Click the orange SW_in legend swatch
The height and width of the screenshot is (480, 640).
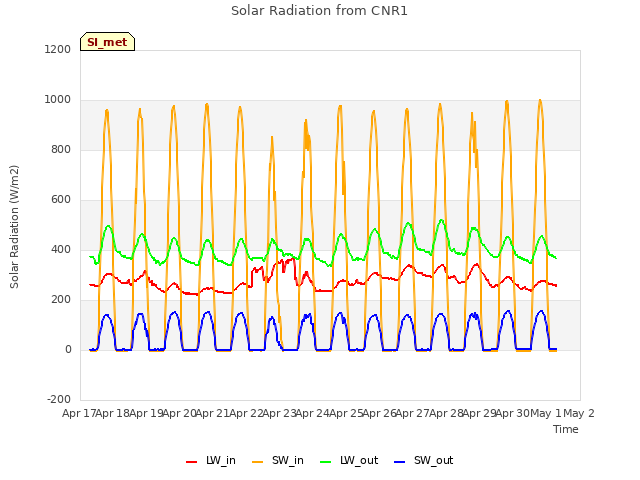click(x=258, y=462)
